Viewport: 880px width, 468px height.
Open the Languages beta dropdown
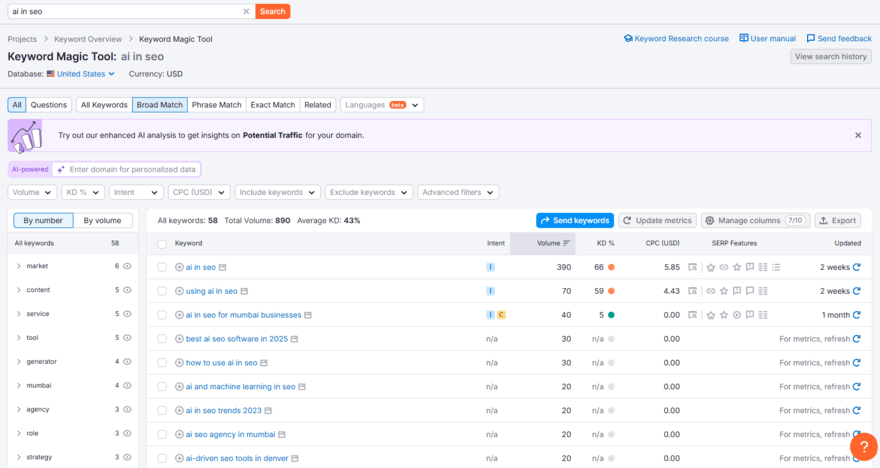click(x=382, y=105)
